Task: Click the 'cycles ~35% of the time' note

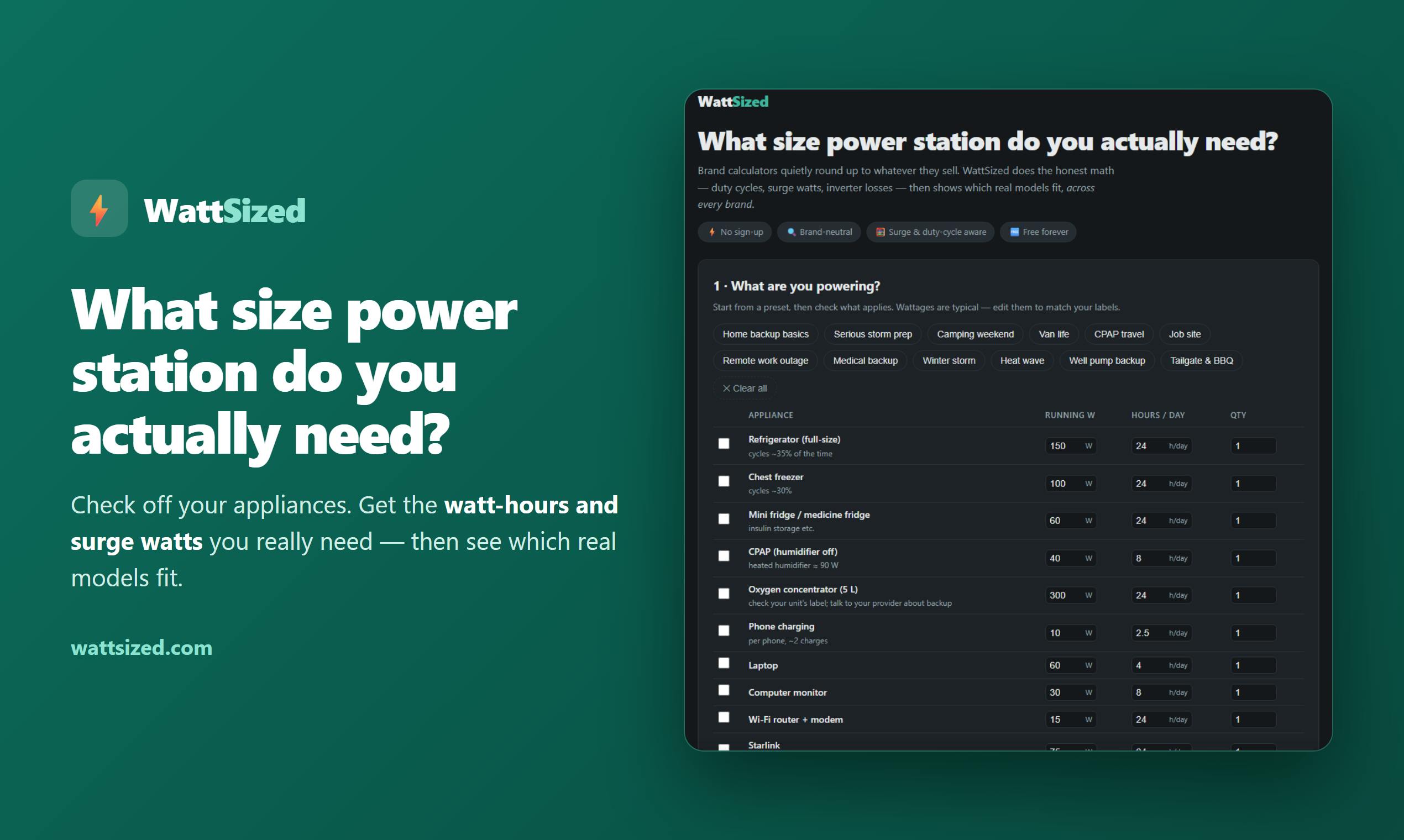Action: 790,453
